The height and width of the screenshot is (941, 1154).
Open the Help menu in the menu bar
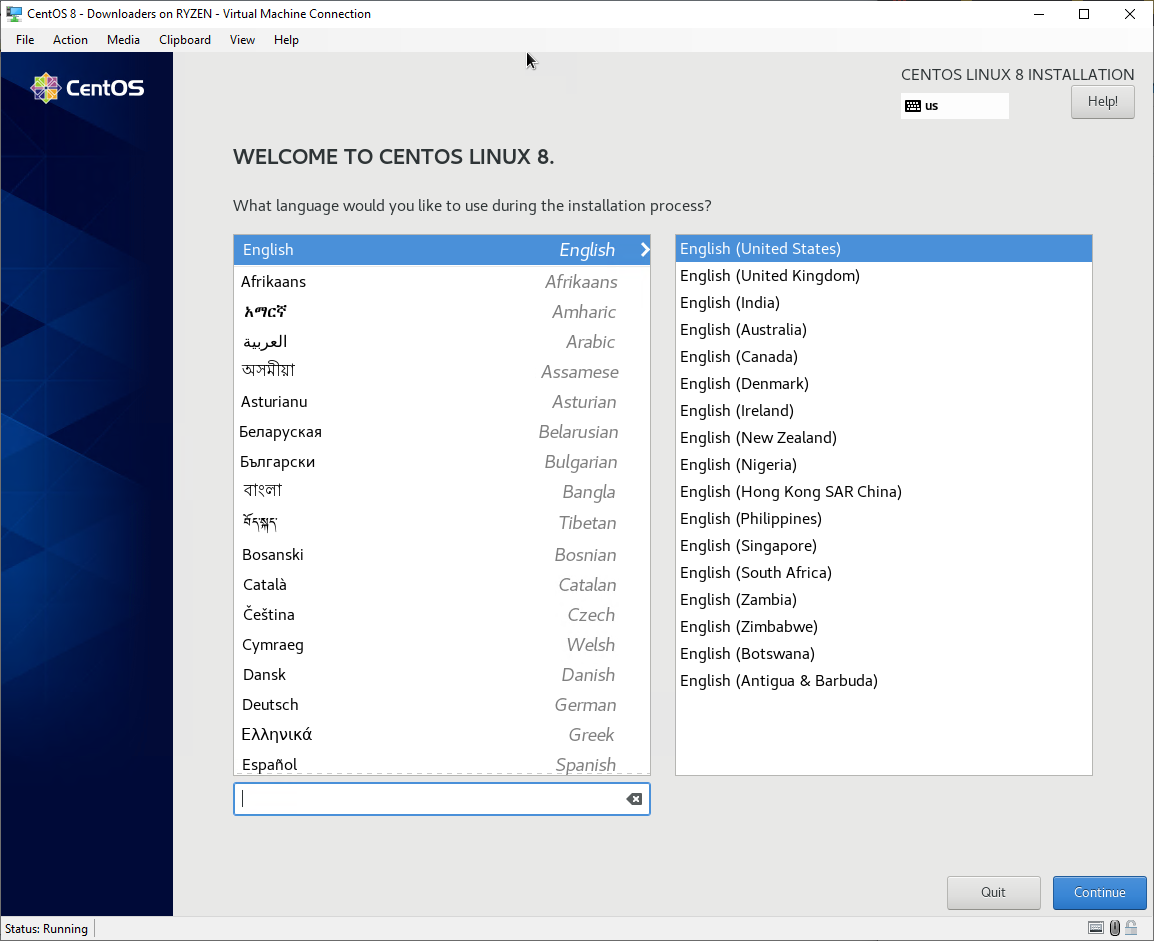coord(286,40)
